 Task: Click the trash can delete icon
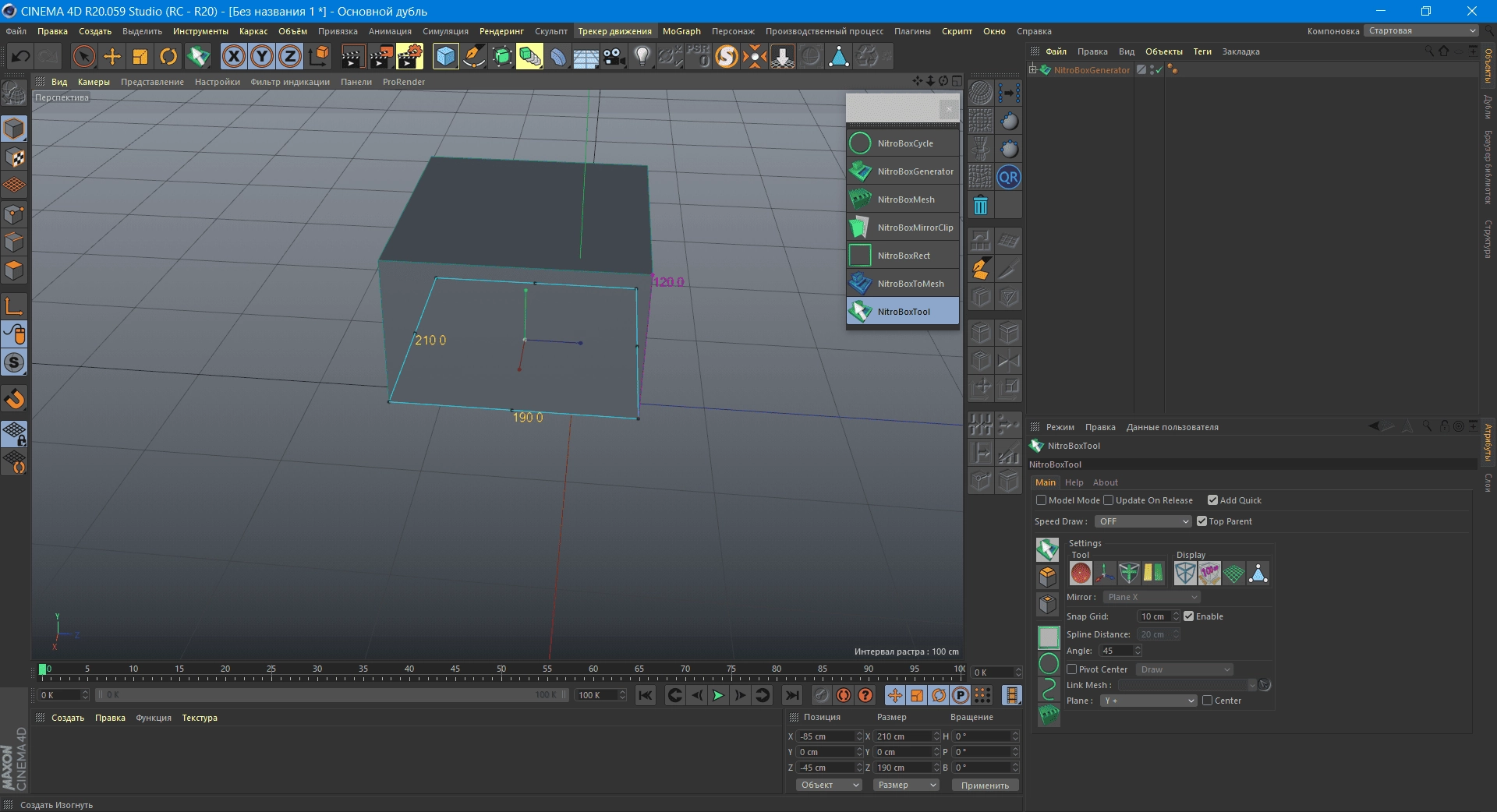(x=981, y=206)
